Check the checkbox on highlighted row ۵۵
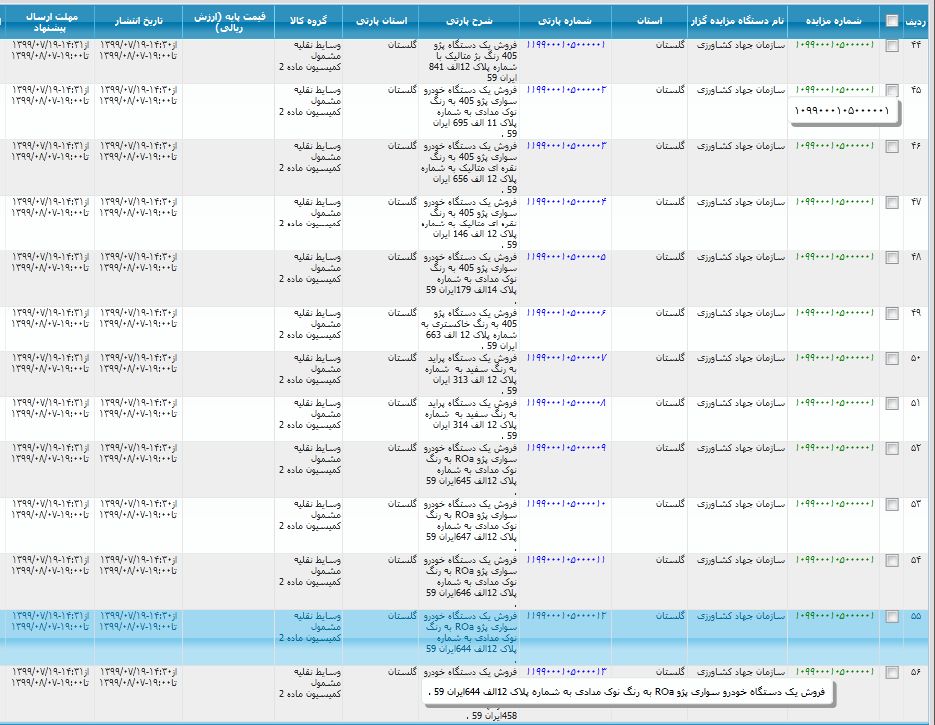This screenshot has width=935, height=725. tap(892, 616)
